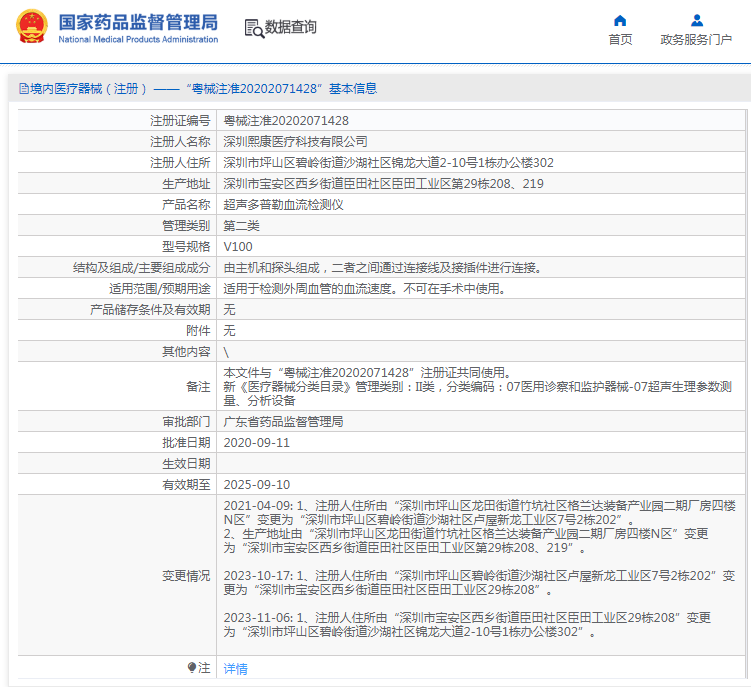Click National Medical Products Administration subtitle
This screenshot has height=687, width=751.
click(138, 39)
